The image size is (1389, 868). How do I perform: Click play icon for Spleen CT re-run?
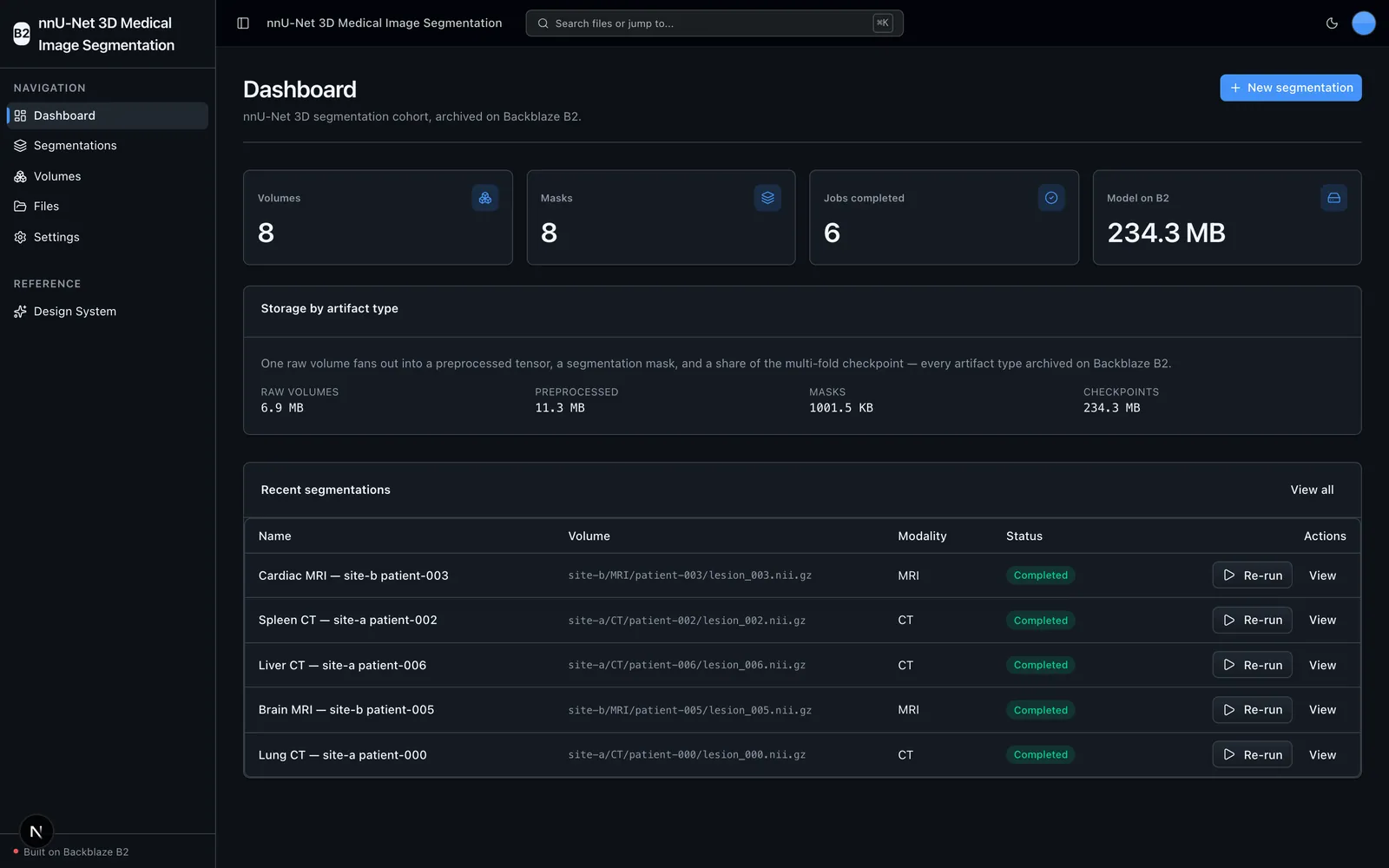tap(1229, 621)
